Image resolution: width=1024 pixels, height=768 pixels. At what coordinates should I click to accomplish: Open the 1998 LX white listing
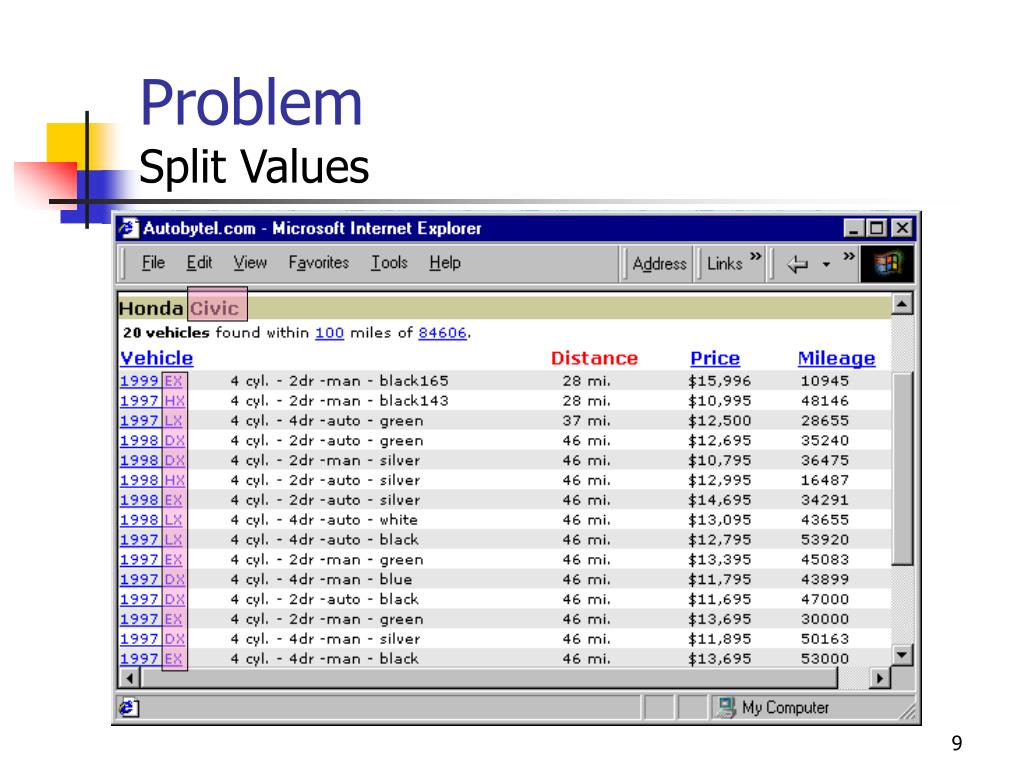point(152,520)
